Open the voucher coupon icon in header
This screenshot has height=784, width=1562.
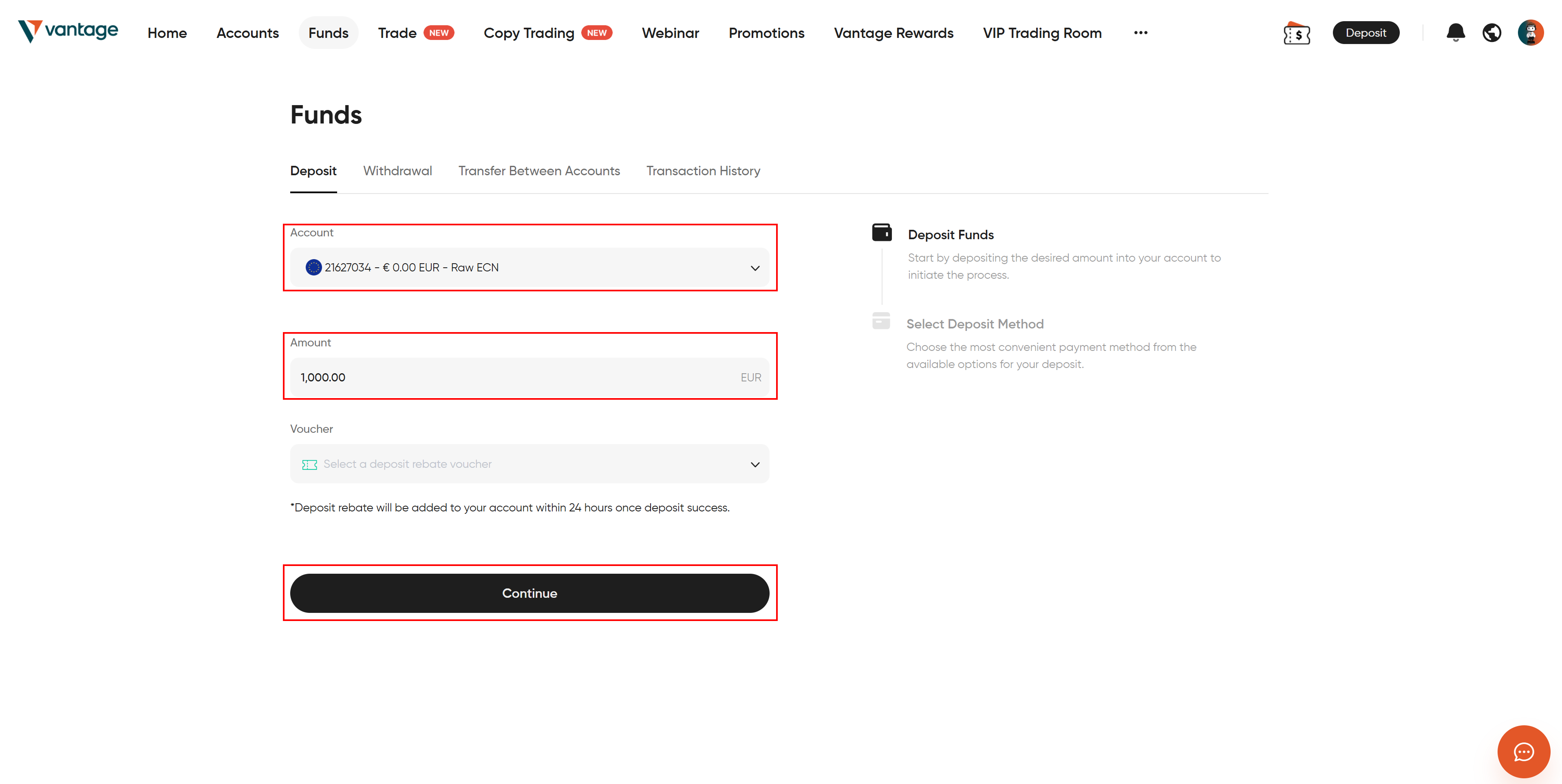[x=1296, y=33]
